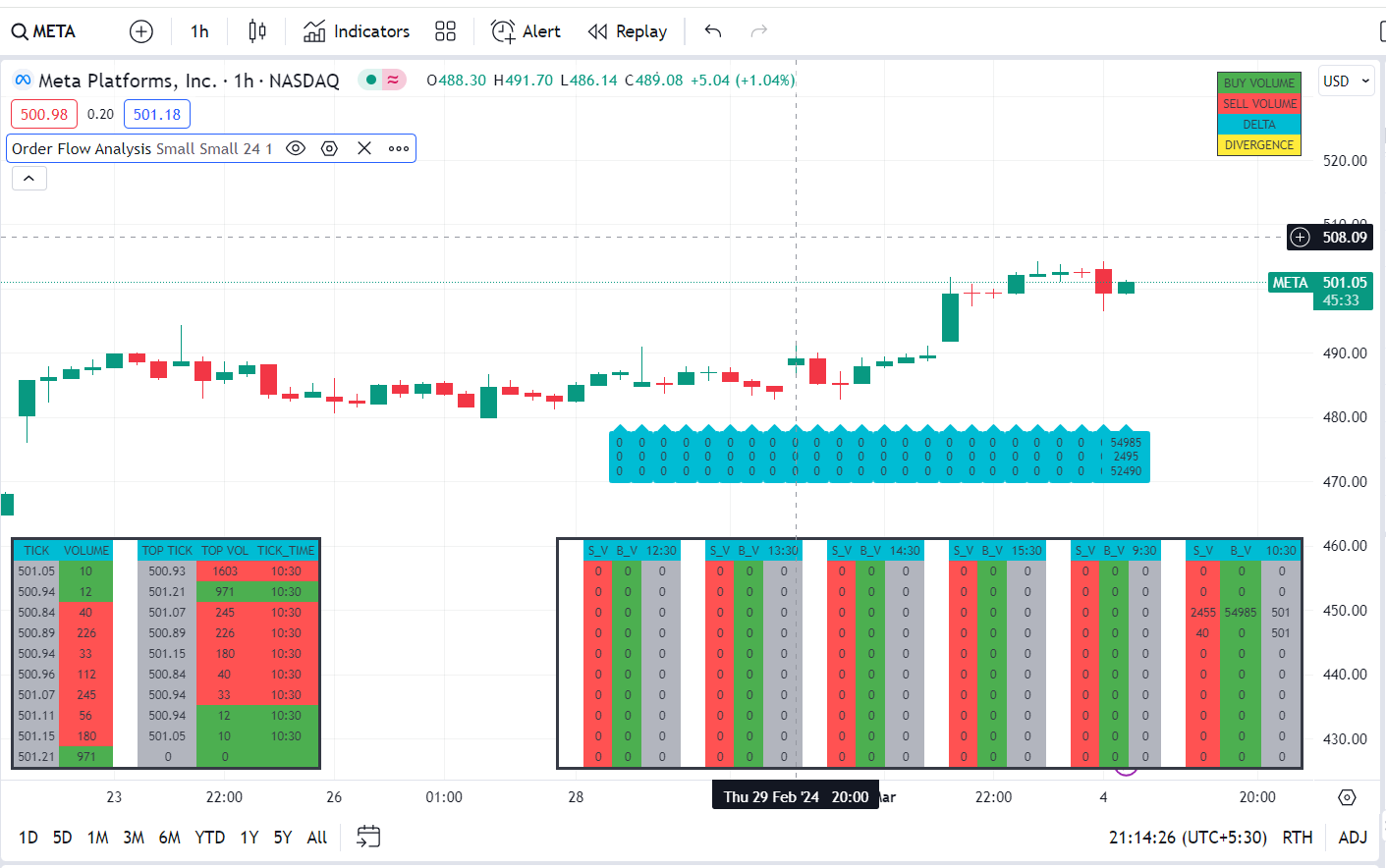The height and width of the screenshot is (868, 1386).
Task: Open the Indicators dialog
Action: pos(357,31)
